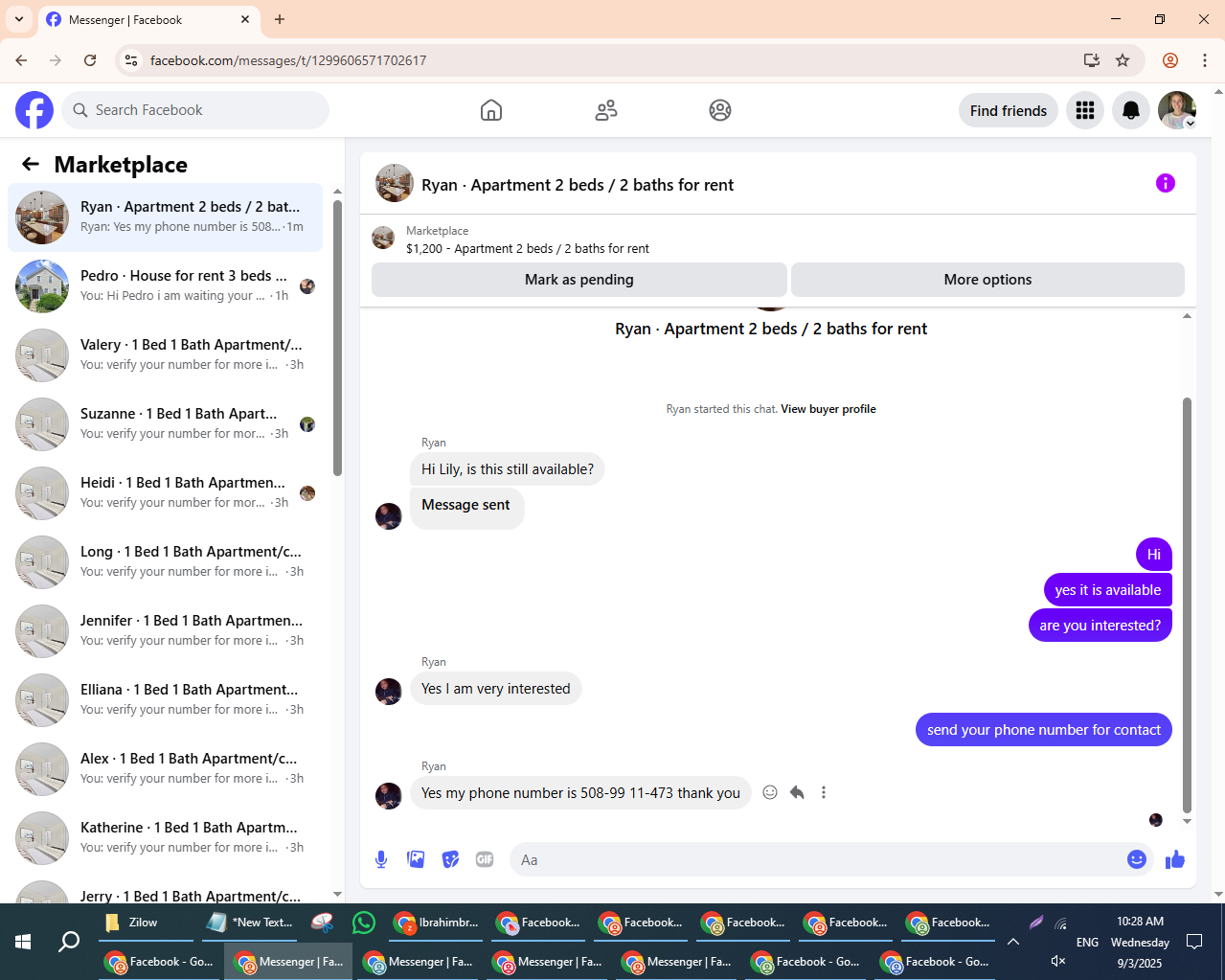The width and height of the screenshot is (1225, 980).
Task: Open the Friends icon in top navigation
Action: point(606,110)
